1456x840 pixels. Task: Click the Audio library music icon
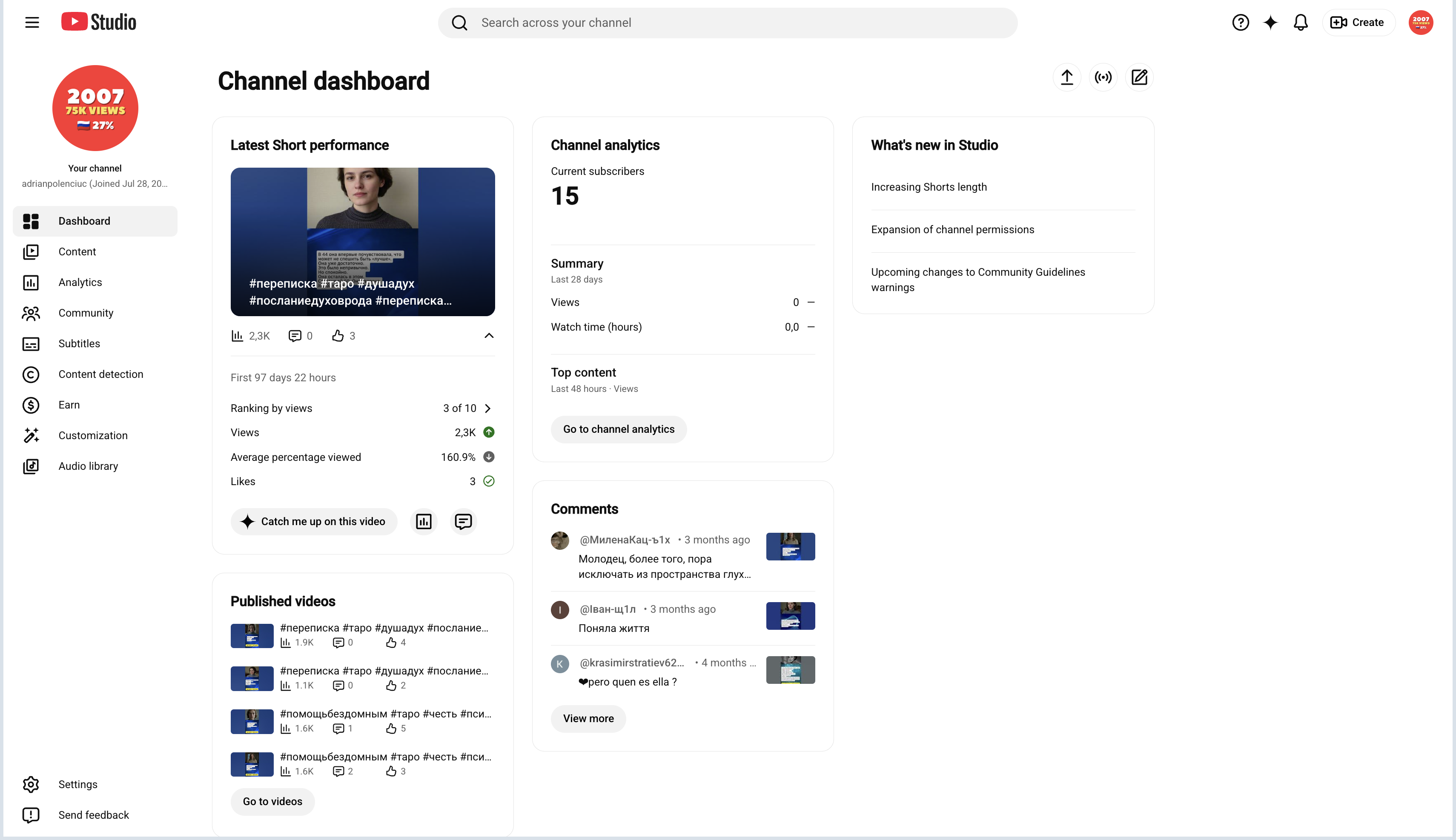point(31,466)
